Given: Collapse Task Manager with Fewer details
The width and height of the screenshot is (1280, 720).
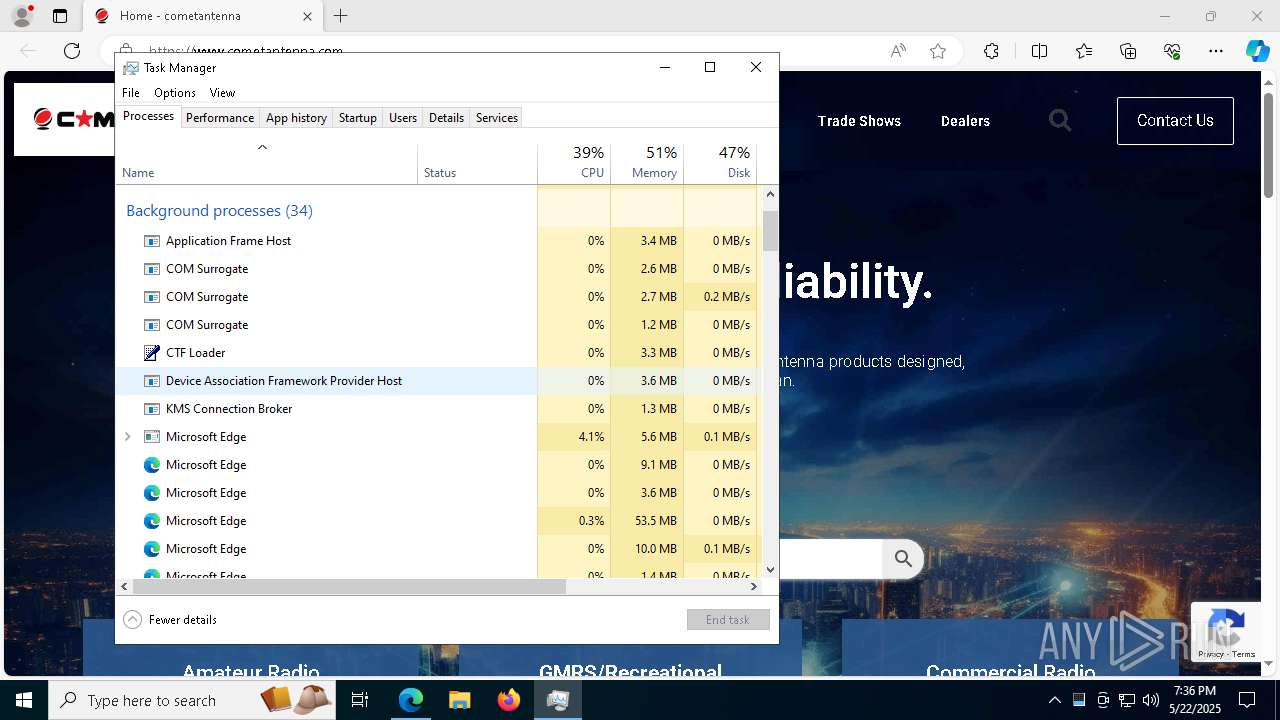Looking at the screenshot, I should point(170,620).
